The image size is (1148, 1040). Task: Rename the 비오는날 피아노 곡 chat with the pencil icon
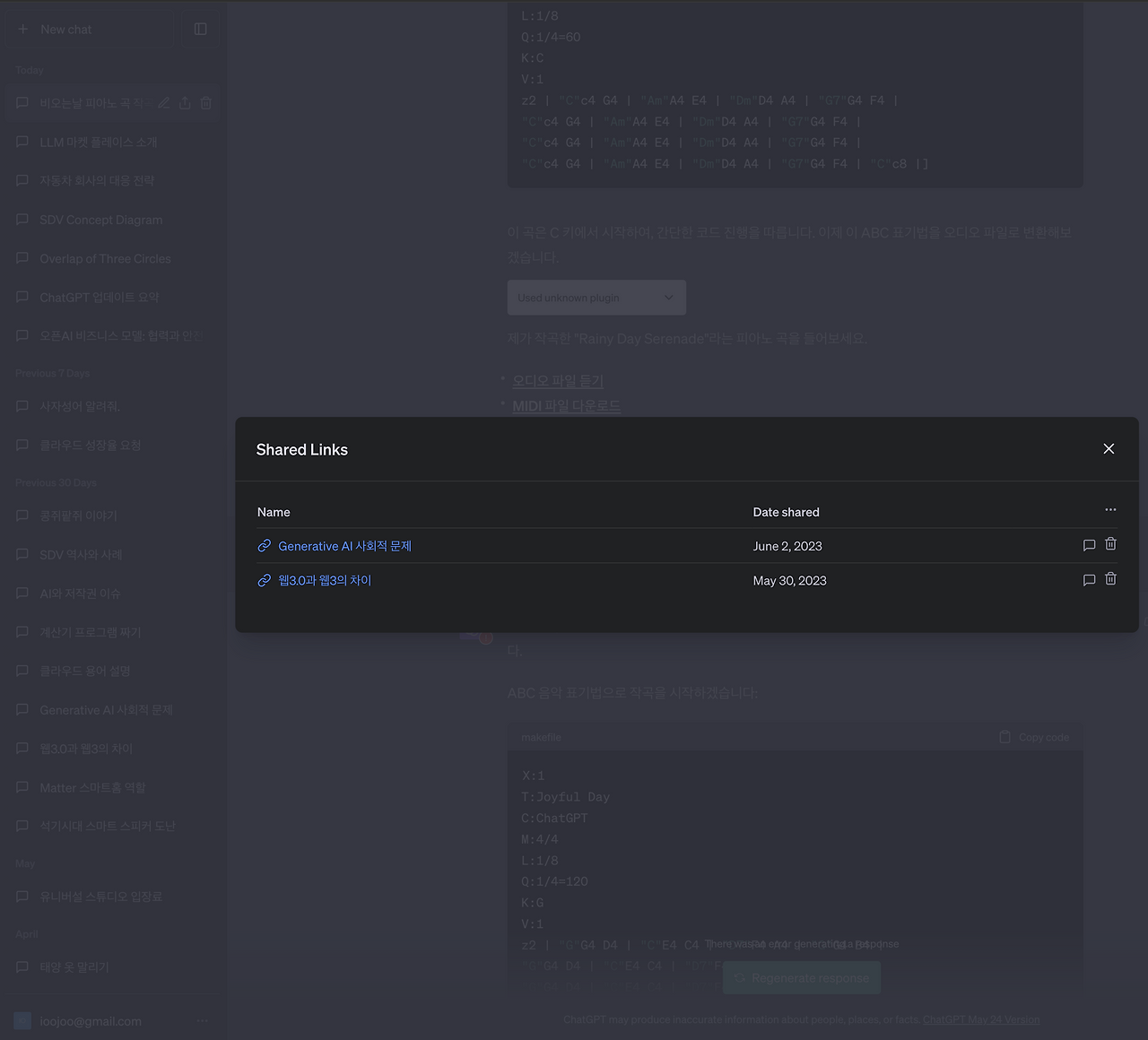point(163,103)
